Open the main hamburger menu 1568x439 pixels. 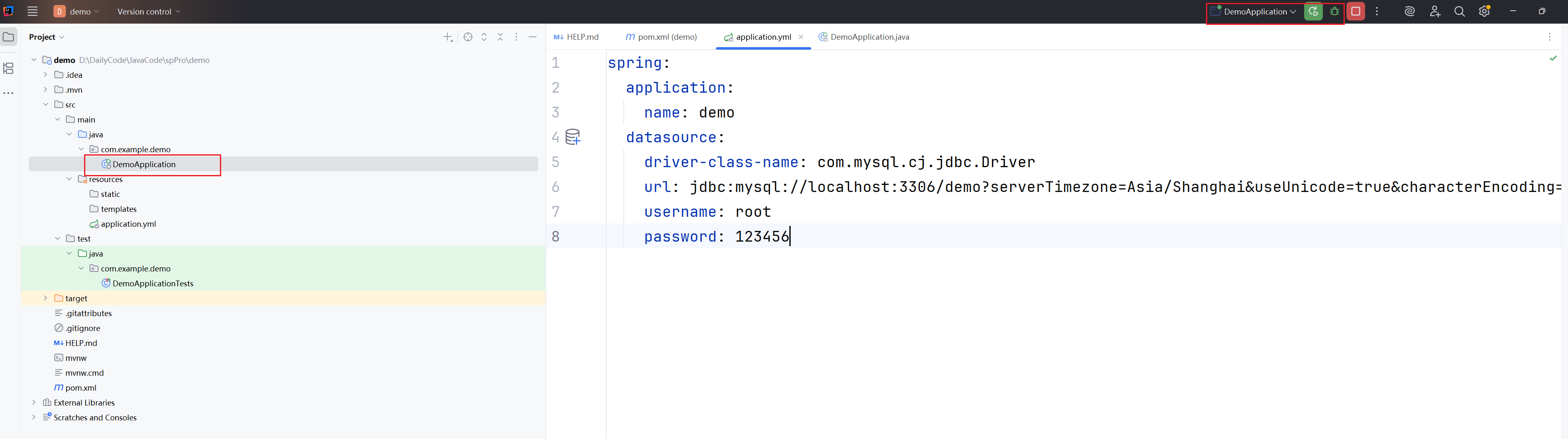pos(32,11)
